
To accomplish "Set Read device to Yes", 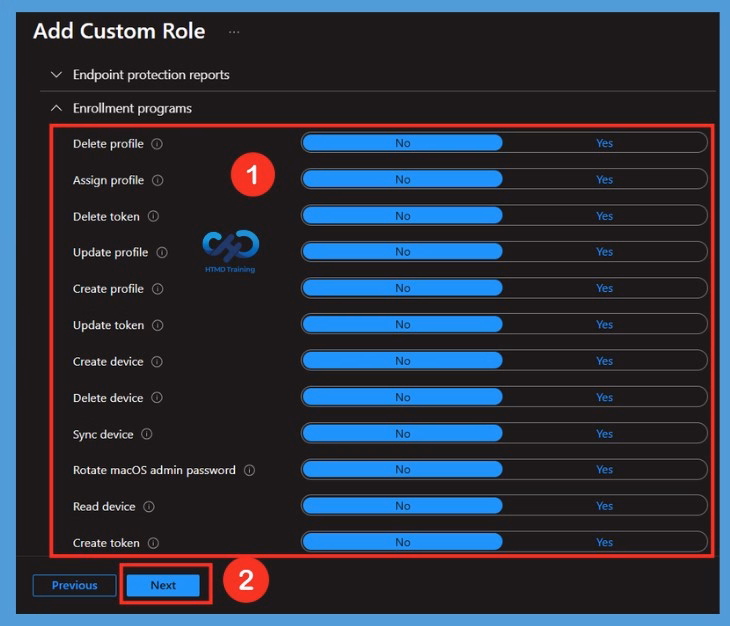I will (x=604, y=506).
